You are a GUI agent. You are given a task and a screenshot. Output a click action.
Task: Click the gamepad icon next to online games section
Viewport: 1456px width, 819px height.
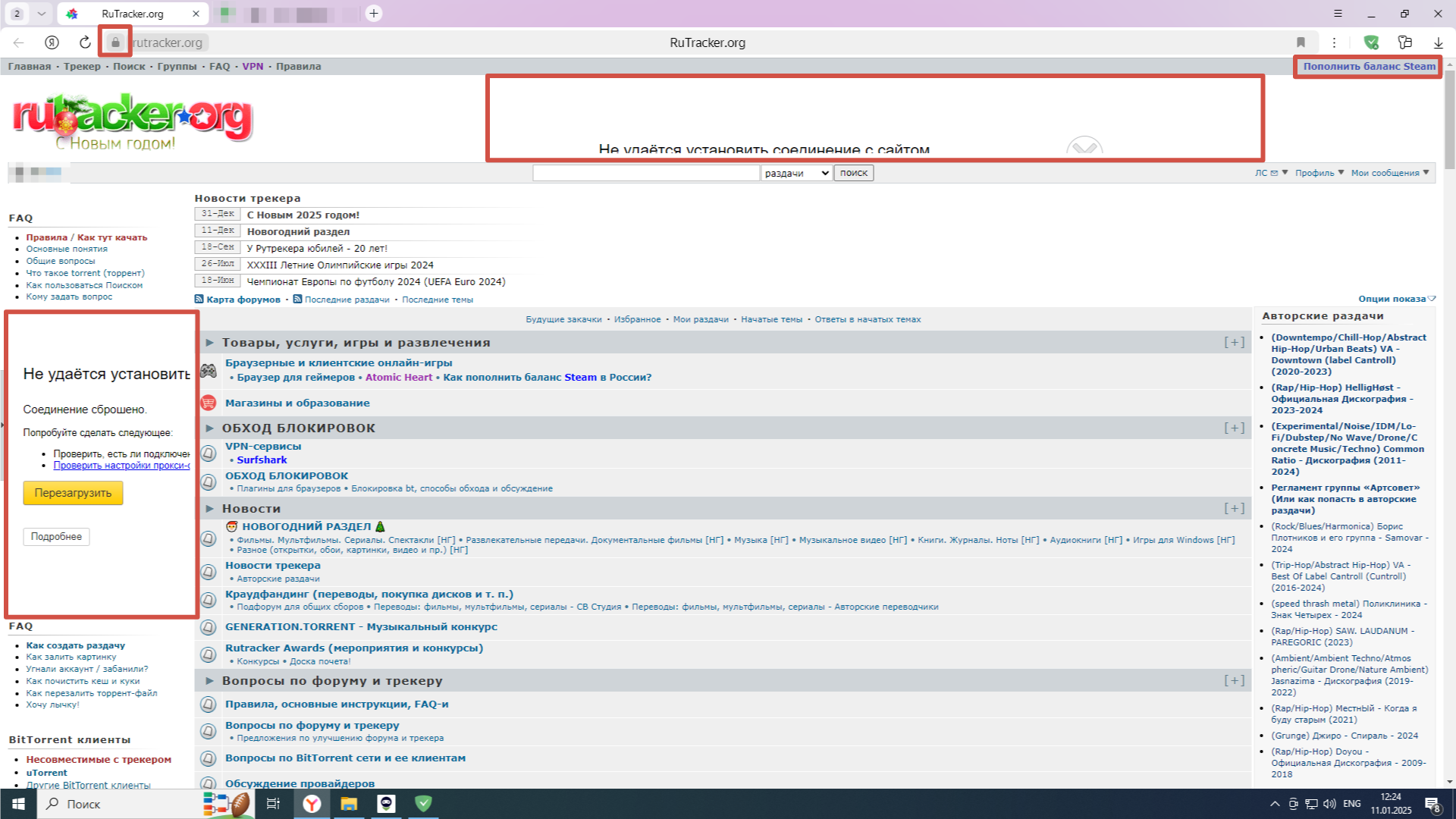click(208, 370)
